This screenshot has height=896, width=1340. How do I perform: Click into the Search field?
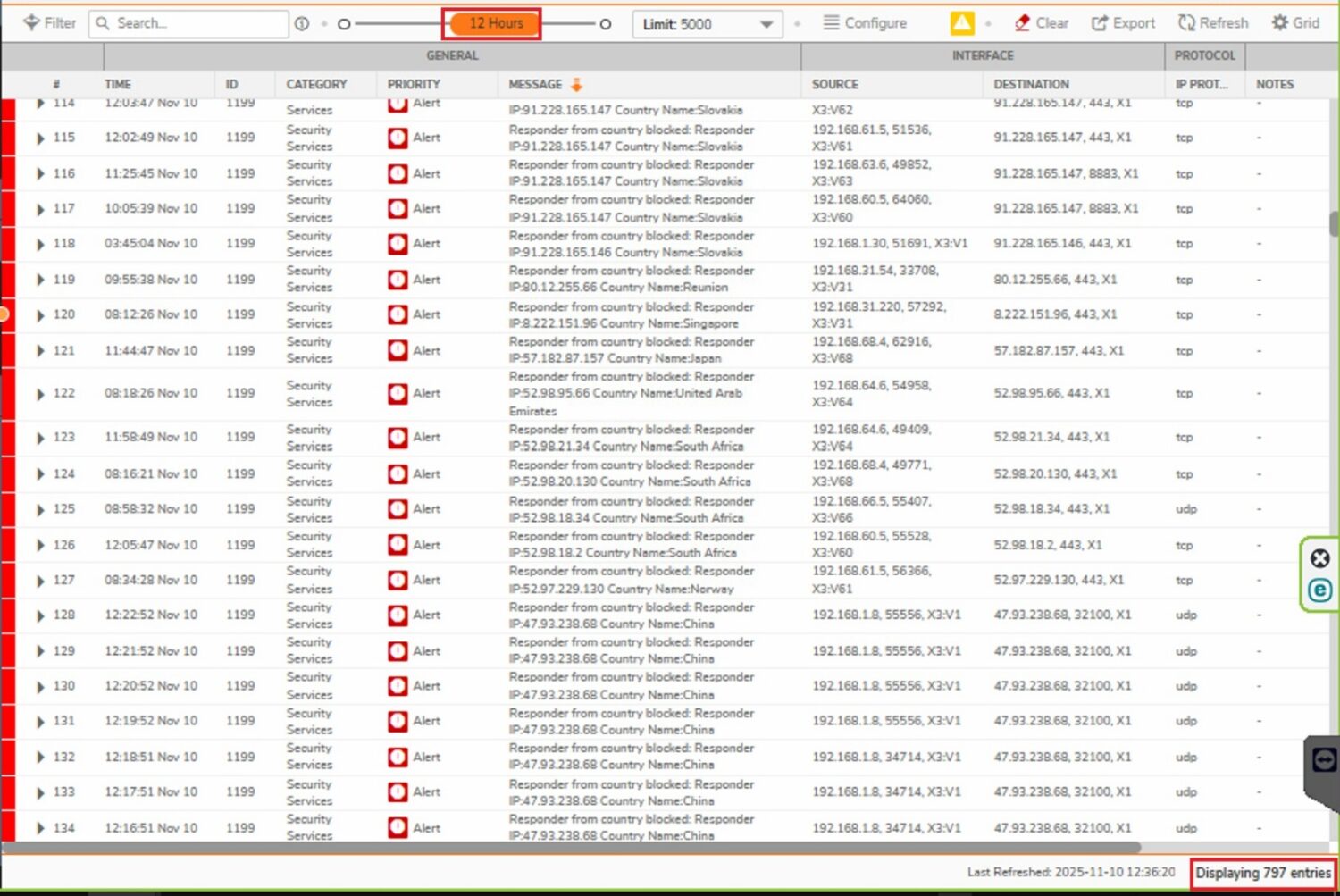click(197, 23)
